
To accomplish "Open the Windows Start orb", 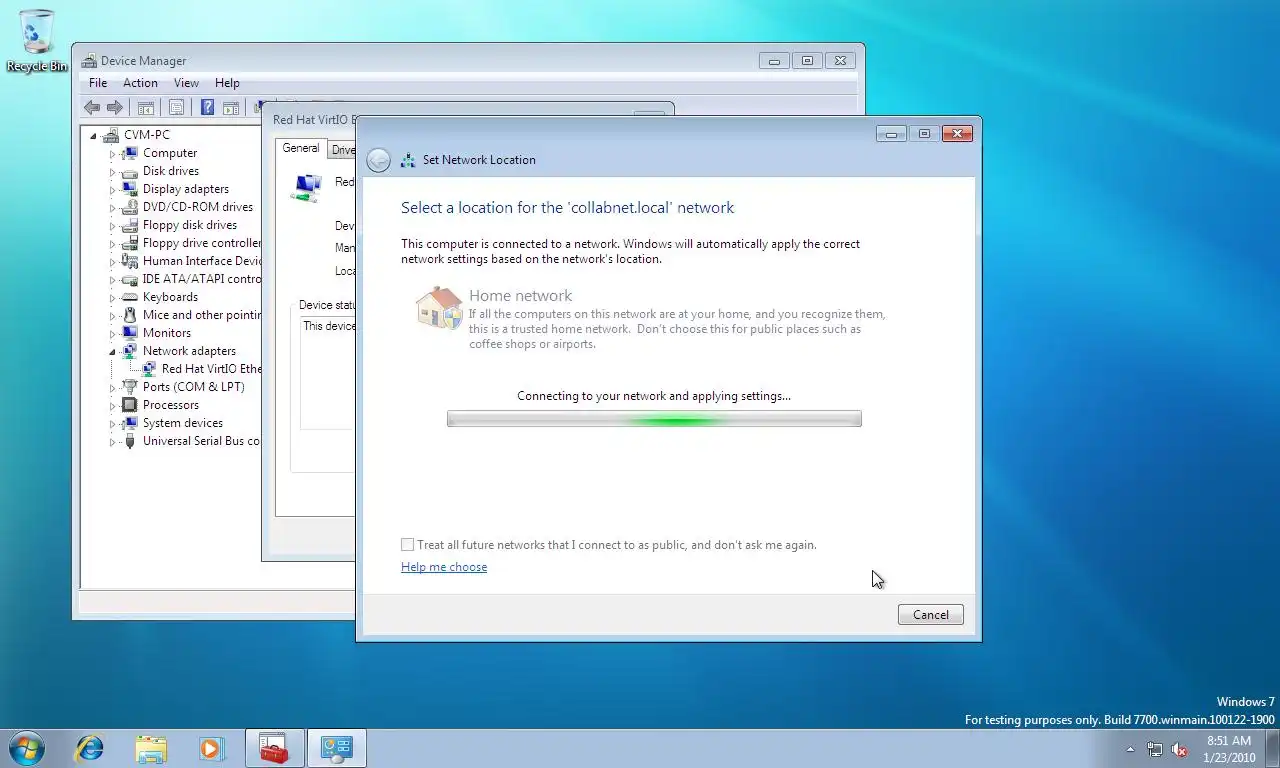I will click(x=25, y=748).
